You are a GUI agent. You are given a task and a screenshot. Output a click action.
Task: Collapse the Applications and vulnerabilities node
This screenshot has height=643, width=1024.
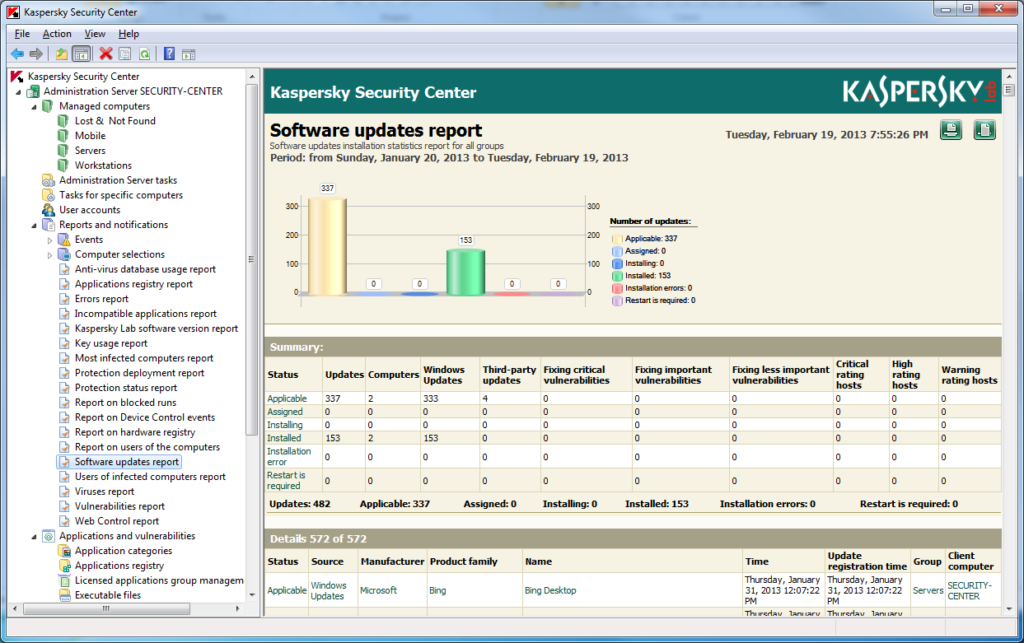[x=34, y=537]
